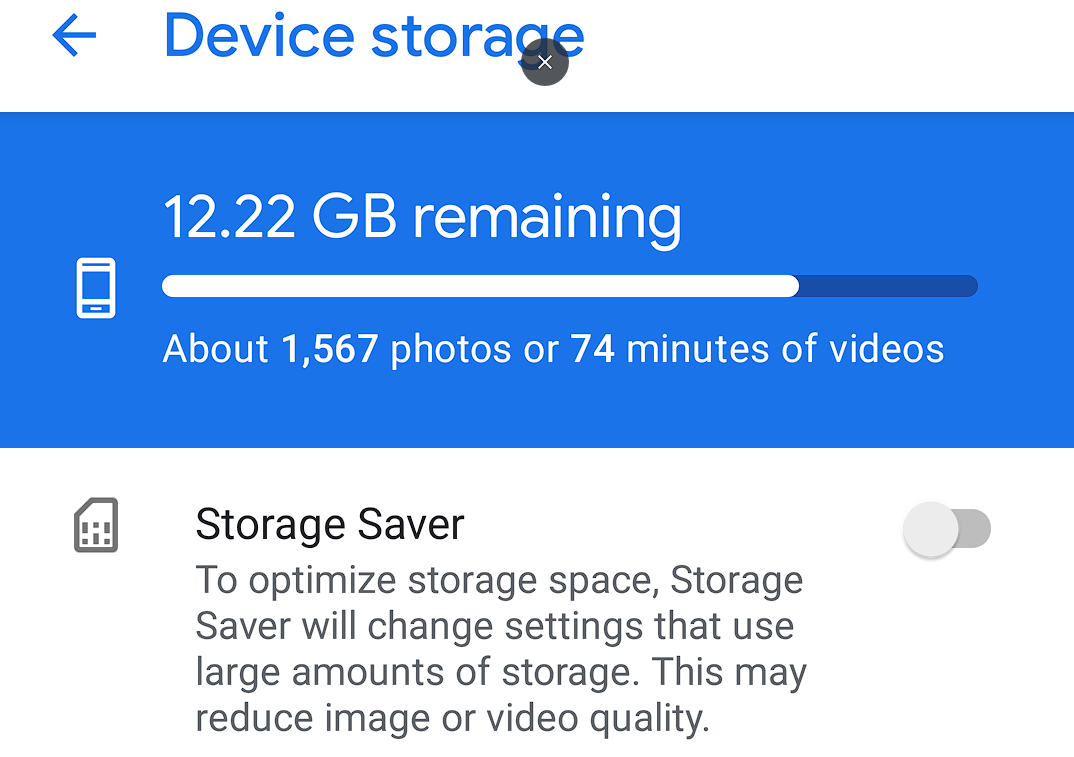Tap 'large amounts of storage' description line
Screen dimensions: 1074x757
coord(500,672)
